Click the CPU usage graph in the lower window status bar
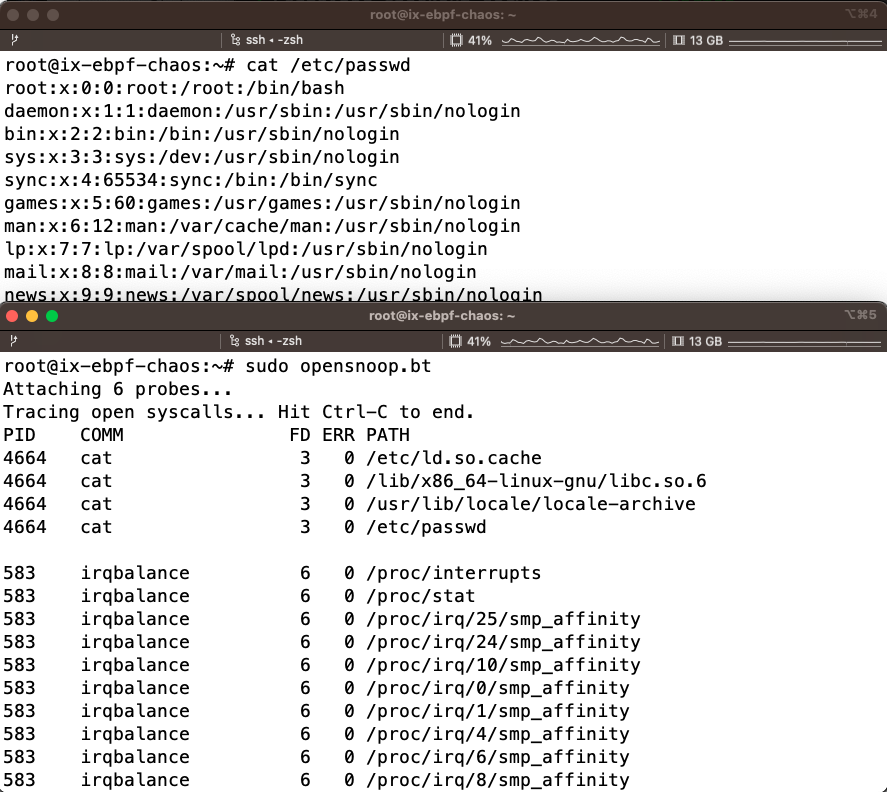The height and width of the screenshot is (792, 887). pyautogui.click(x=579, y=342)
